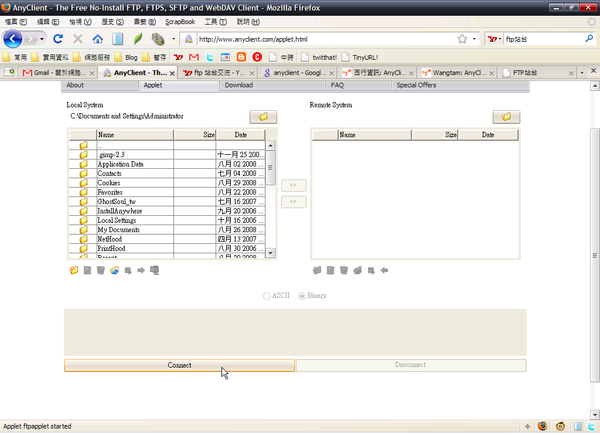Click local refresh folder icon
Viewport: 600px width, 435px height.
tap(114, 270)
